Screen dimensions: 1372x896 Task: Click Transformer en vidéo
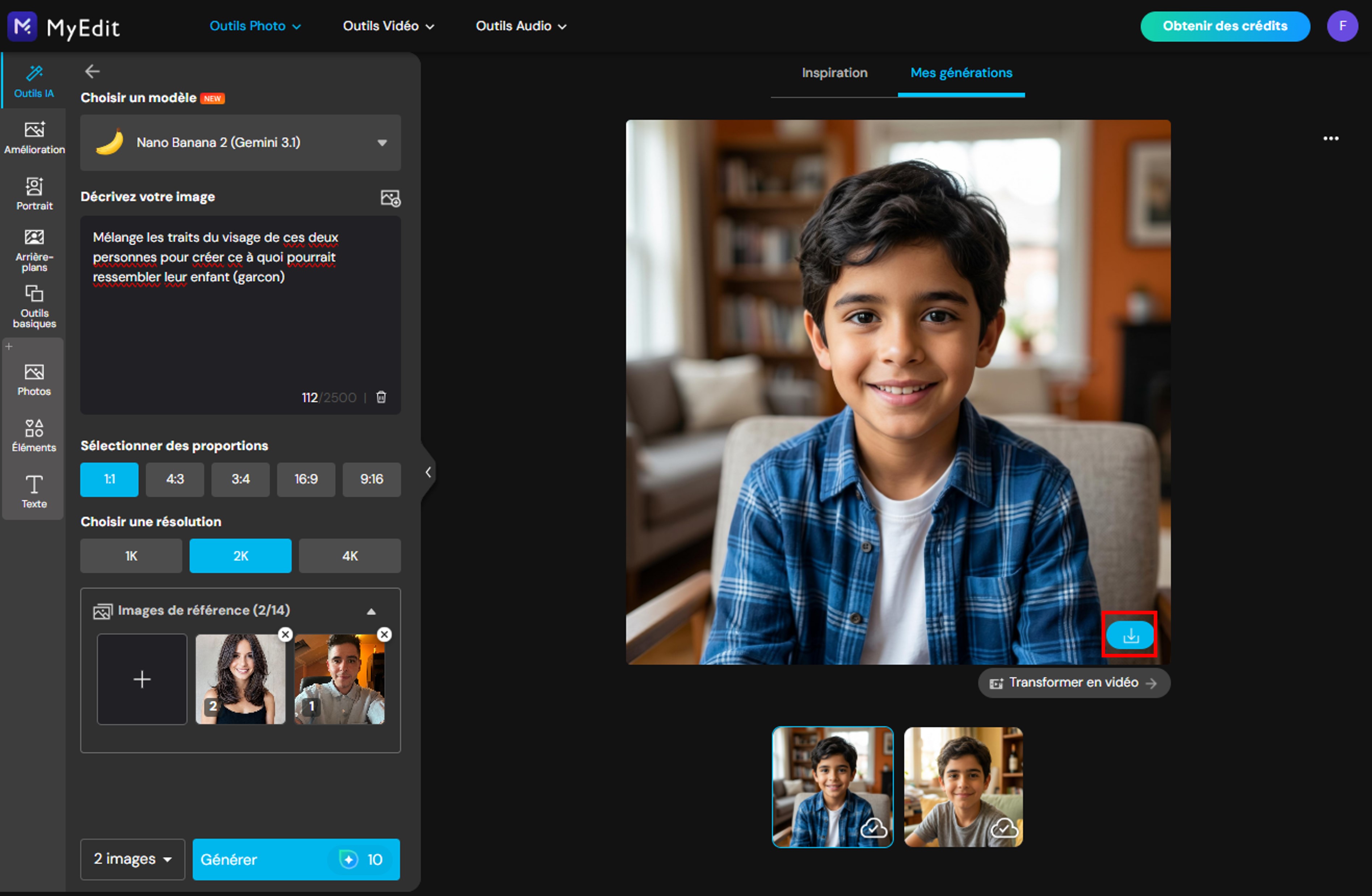tap(1073, 682)
